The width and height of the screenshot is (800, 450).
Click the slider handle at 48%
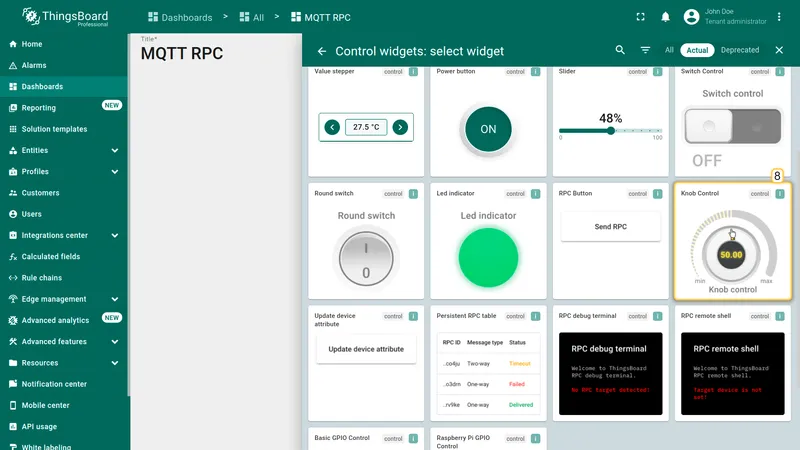pyautogui.click(x=611, y=131)
